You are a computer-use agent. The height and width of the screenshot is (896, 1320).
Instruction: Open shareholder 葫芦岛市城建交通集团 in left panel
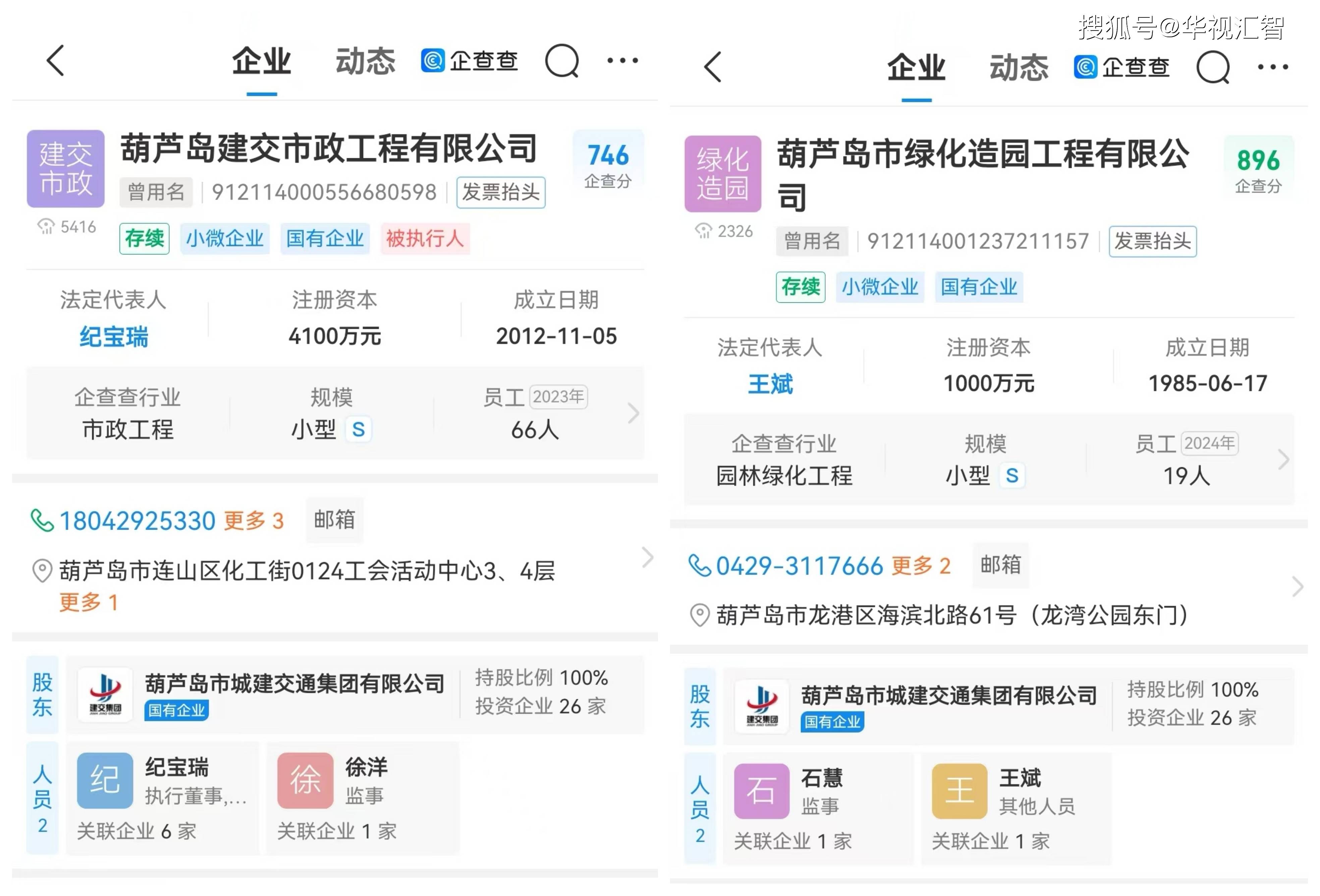click(295, 683)
